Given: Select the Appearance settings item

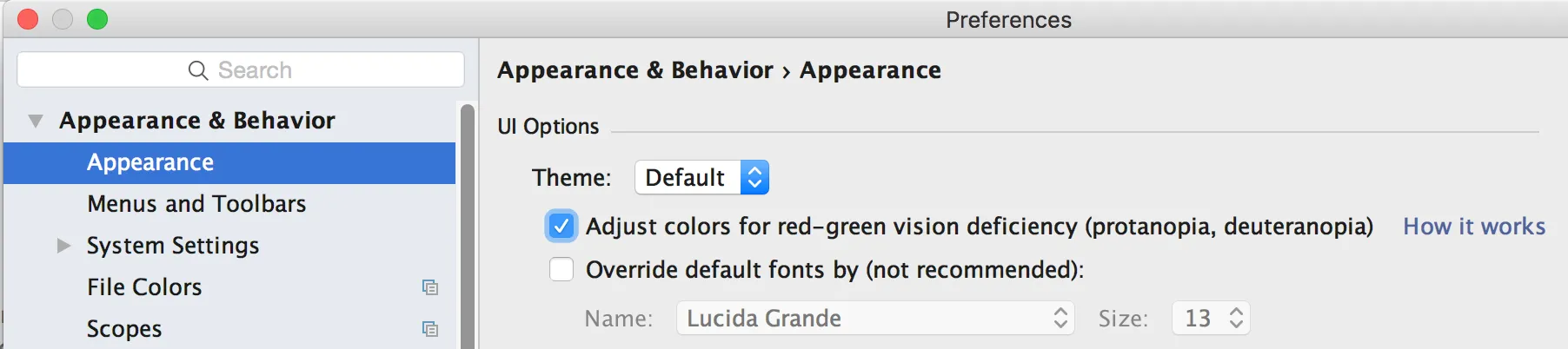Looking at the screenshot, I should [150, 162].
